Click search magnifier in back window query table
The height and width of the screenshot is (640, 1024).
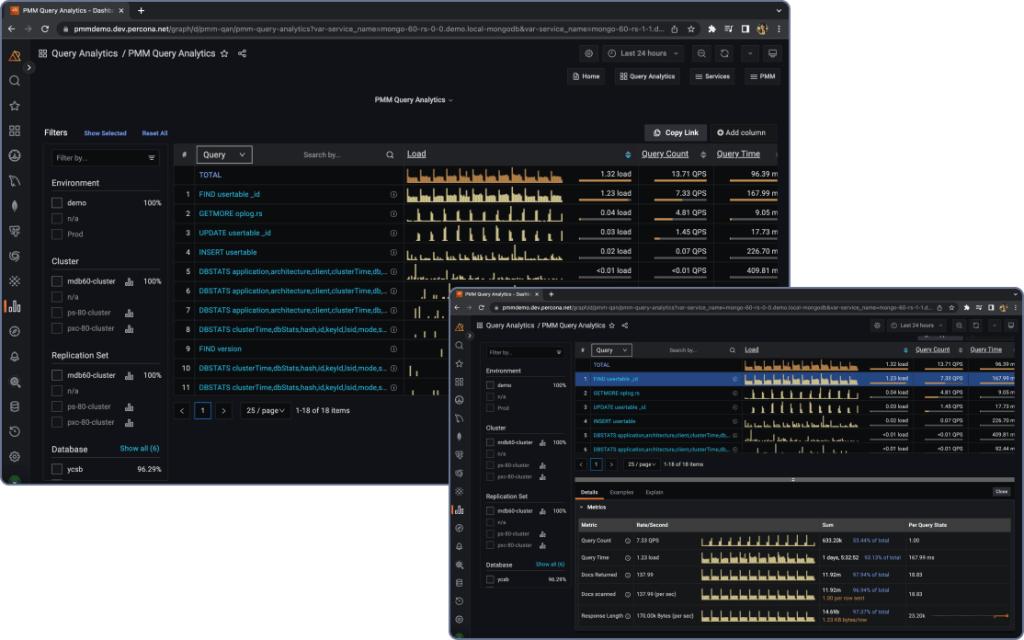coord(390,155)
